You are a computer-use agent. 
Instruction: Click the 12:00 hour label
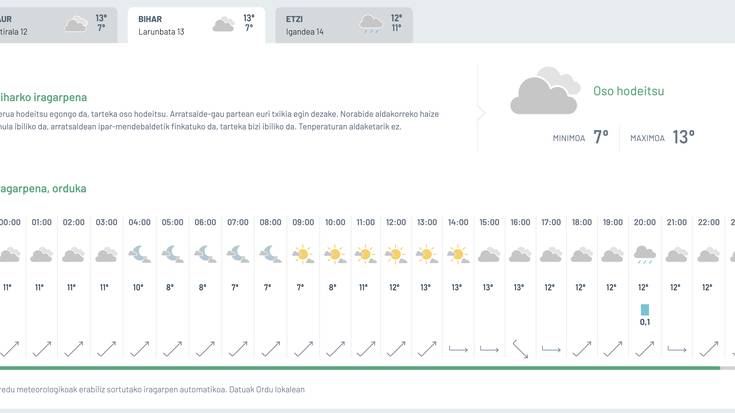pyautogui.click(x=396, y=222)
